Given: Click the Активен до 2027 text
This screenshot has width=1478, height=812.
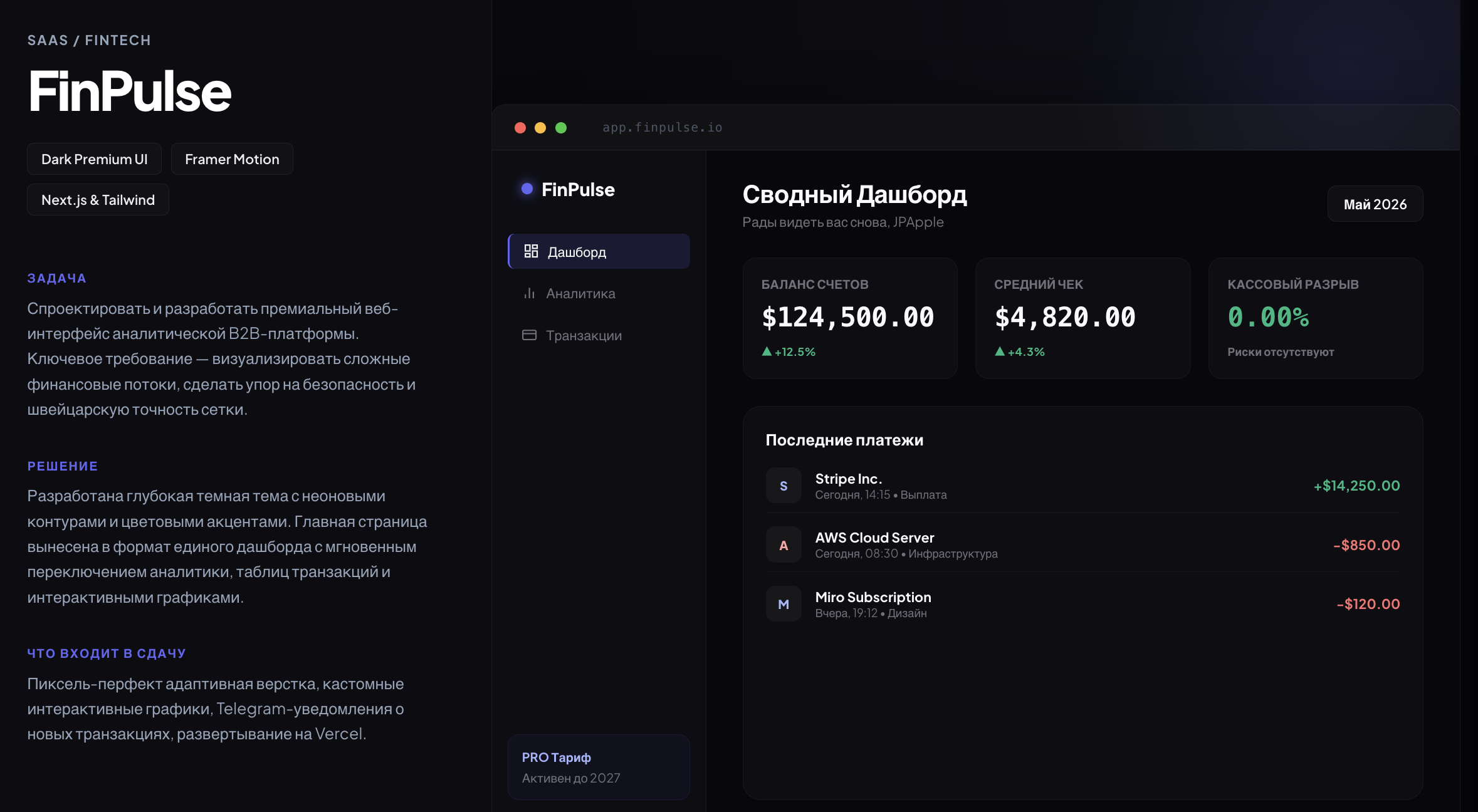Looking at the screenshot, I should (x=571, y=778).
